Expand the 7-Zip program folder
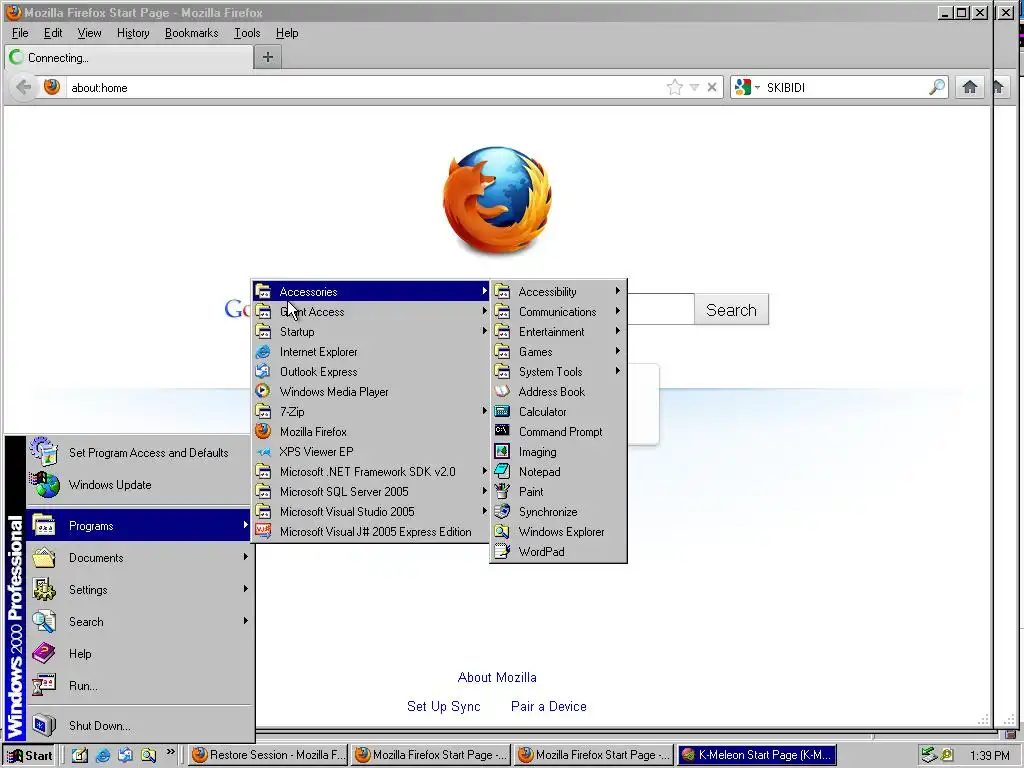This screenshot has height=768, width=1024. (x=371, y=411)
